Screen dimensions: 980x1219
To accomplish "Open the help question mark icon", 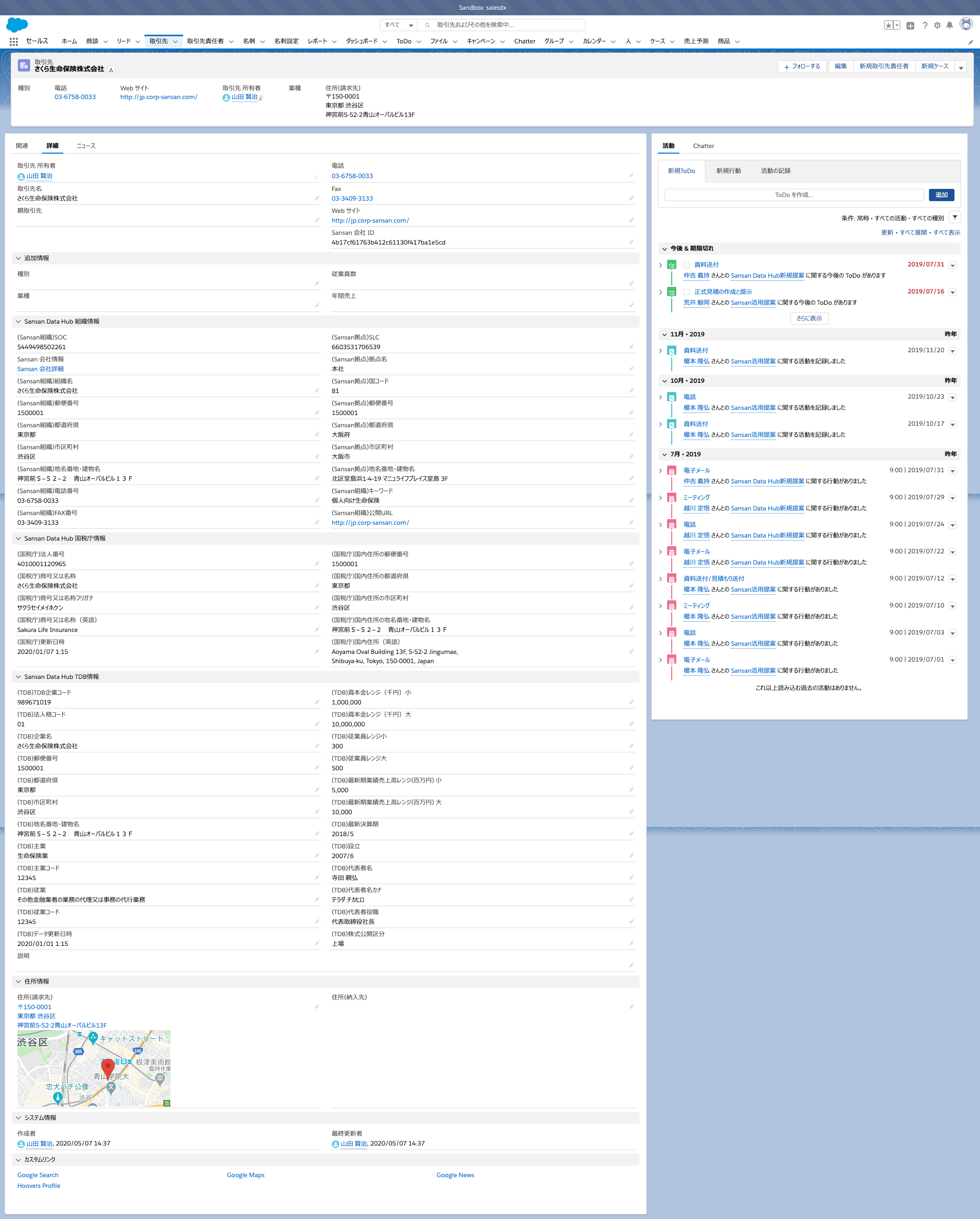I will pyautogui.click(x=924, y=26).
